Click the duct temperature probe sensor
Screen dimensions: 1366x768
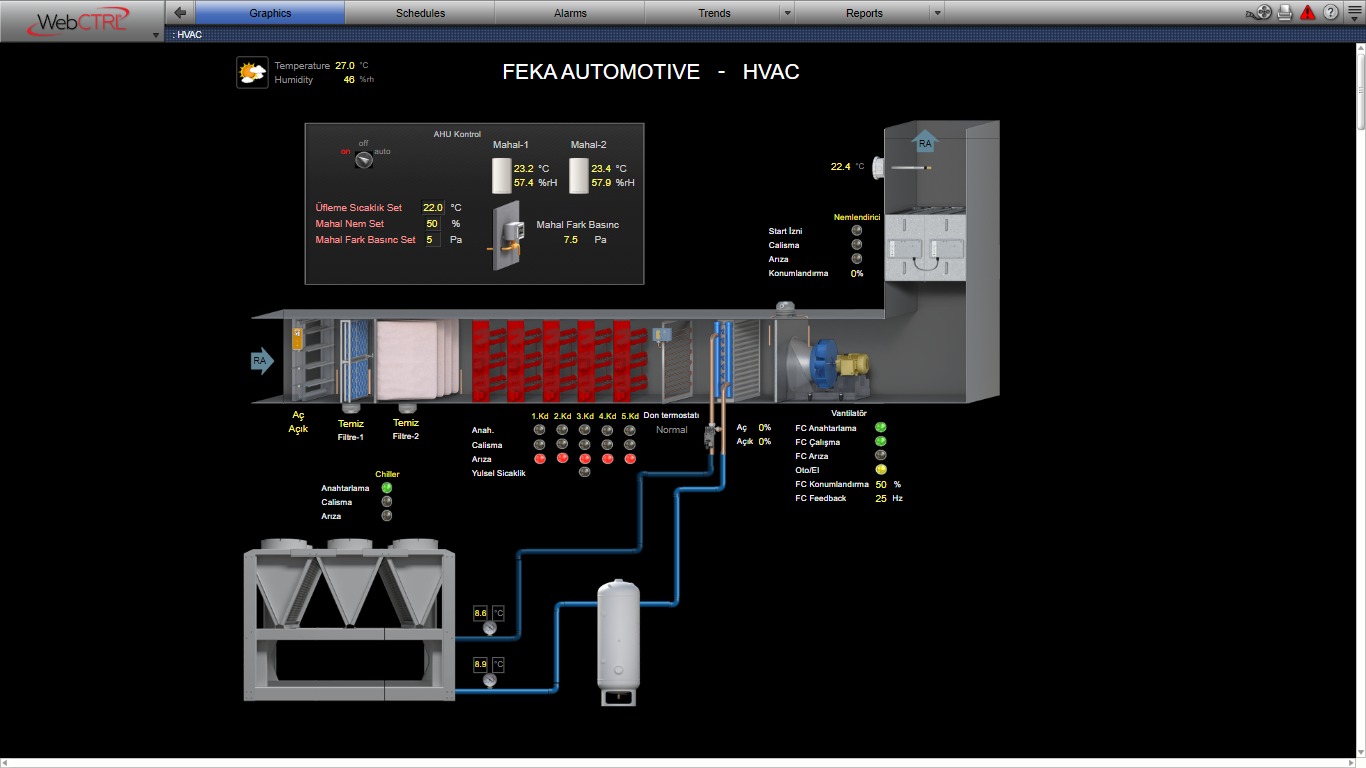[901, 167]
